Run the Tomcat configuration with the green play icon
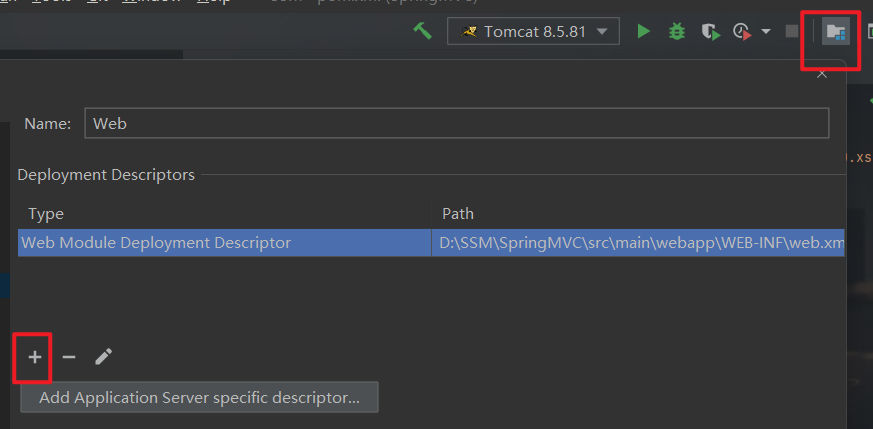The height and width of the screenshot is (429, 873). pyautogui.click(x=644, y=31)
